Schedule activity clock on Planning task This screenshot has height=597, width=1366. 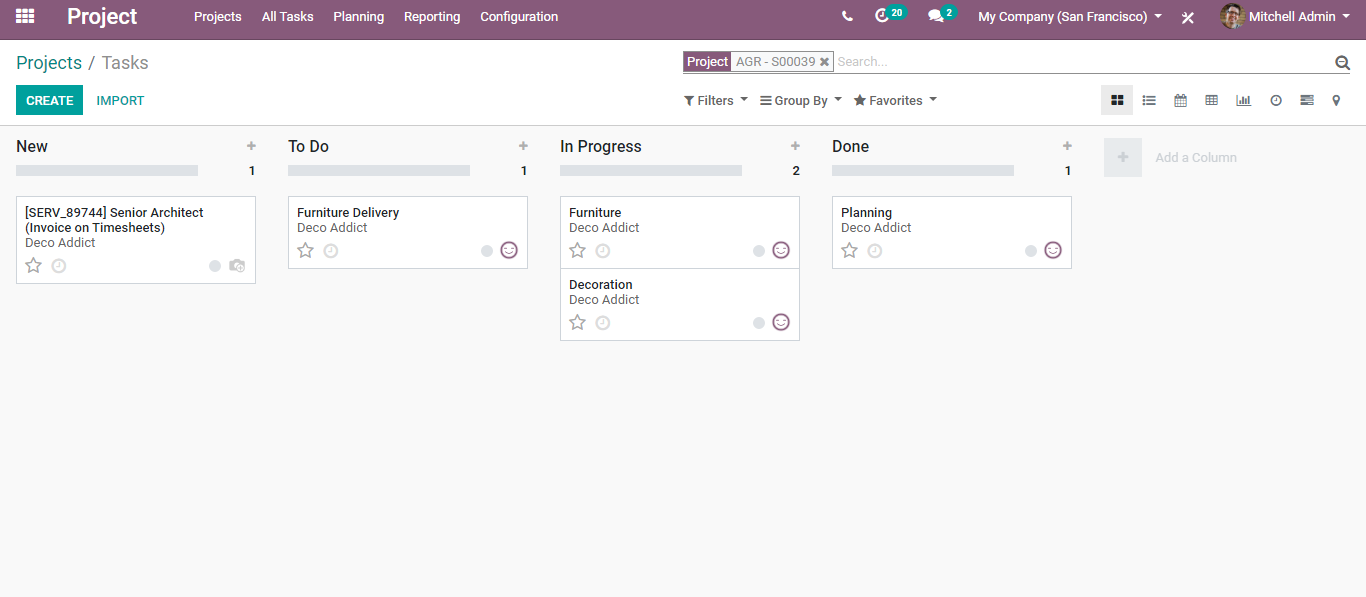(x=875, y=251)
